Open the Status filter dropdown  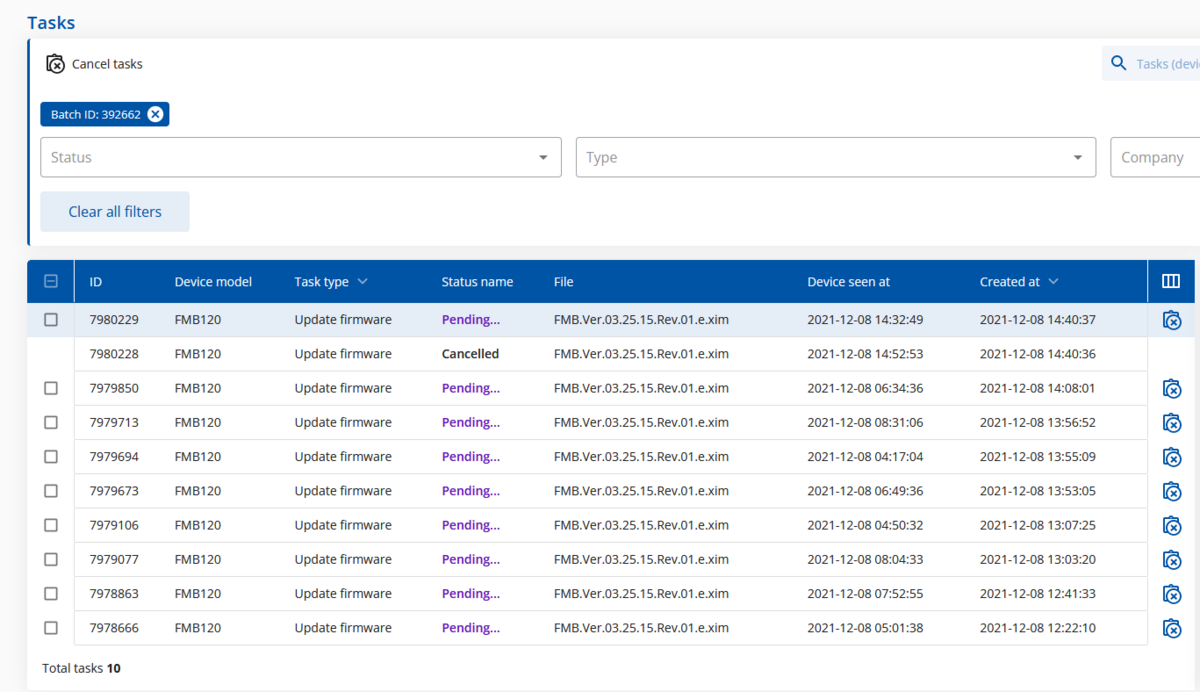click(x=300, y=157)
